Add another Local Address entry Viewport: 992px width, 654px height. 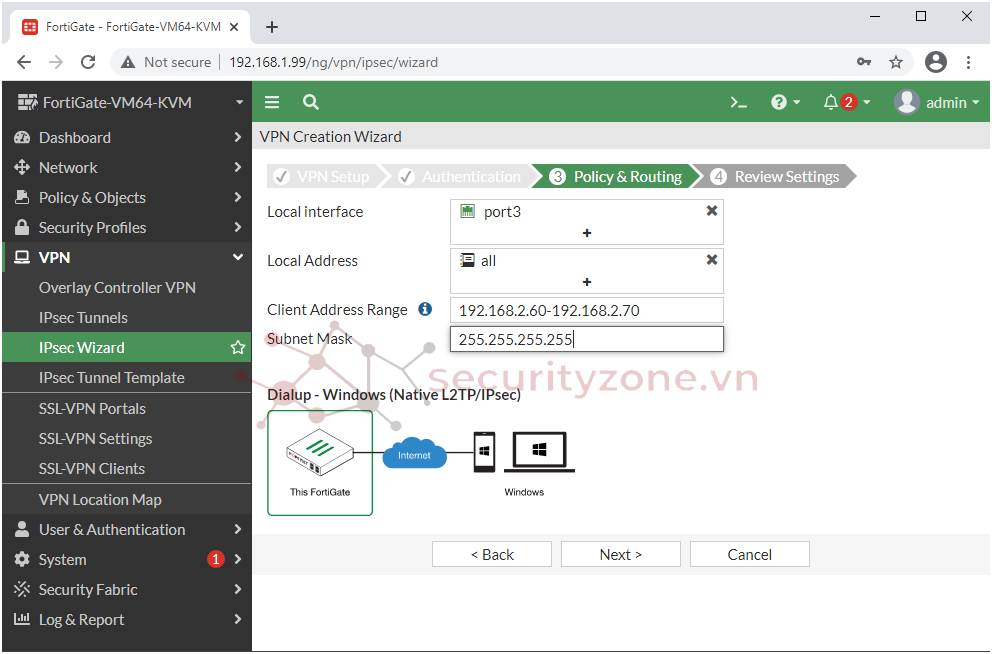(x=587, y=282)
